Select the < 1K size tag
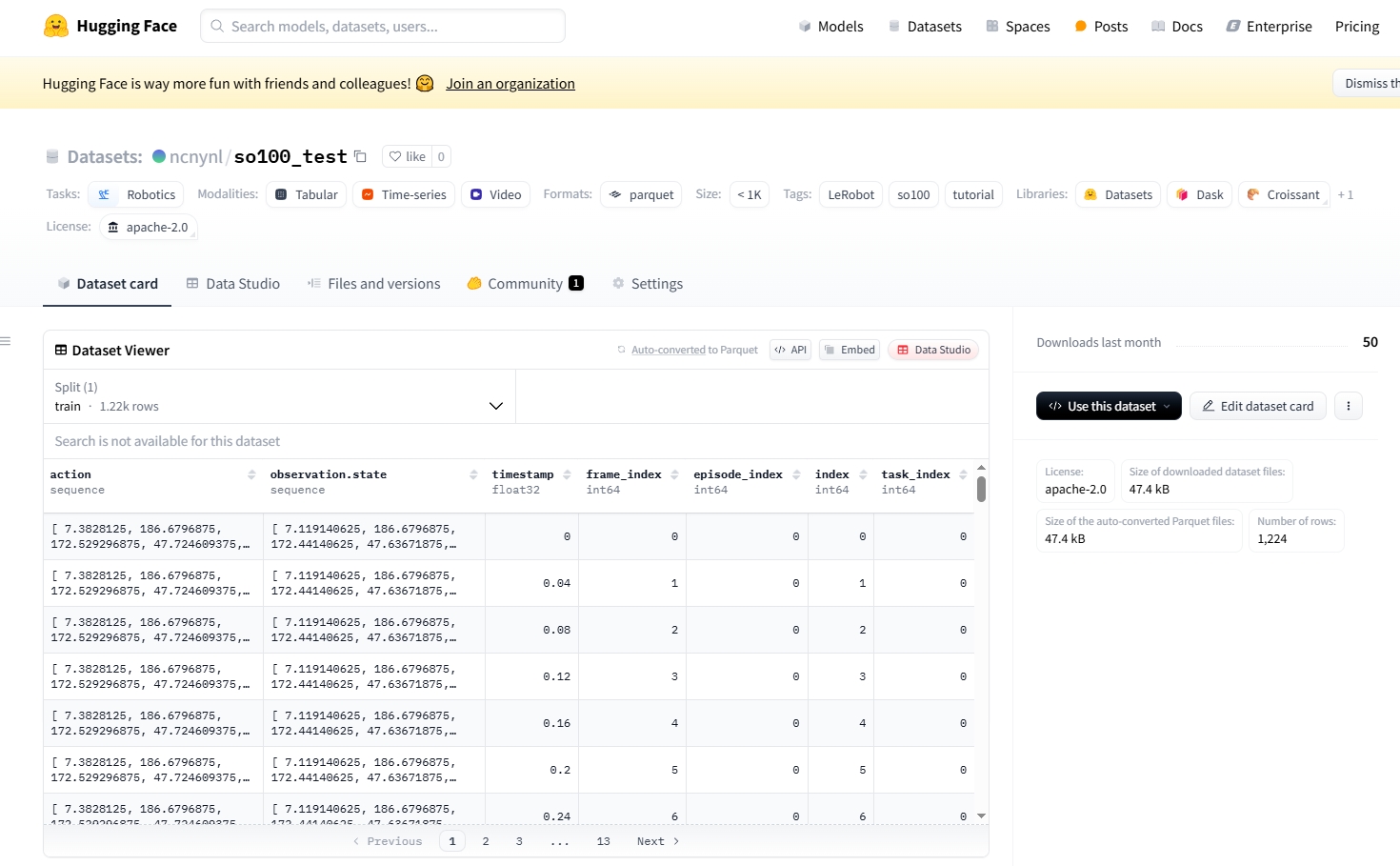Image resolution: width=1400 pixels, height=866 pixels. (x=750, y=194)
